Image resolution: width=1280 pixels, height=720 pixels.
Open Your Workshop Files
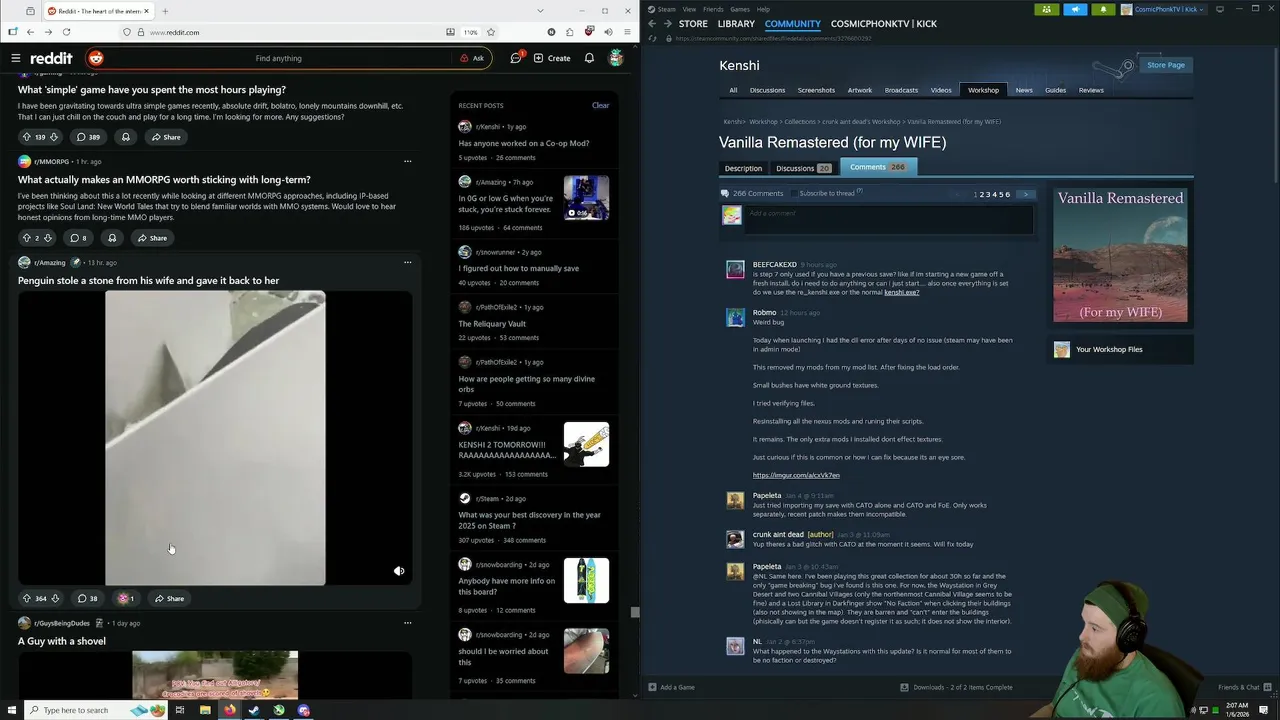coord(1109,349)
